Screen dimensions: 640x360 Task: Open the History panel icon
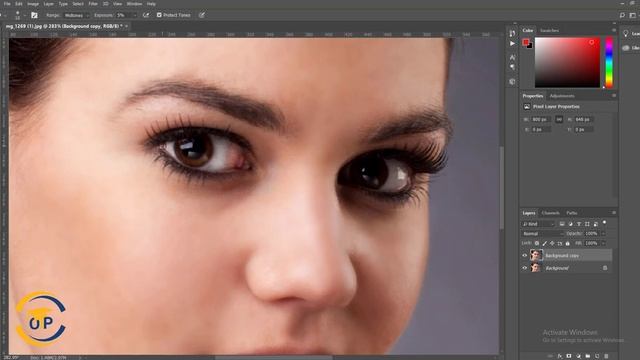pyautogui.click(x=512, y=33)
